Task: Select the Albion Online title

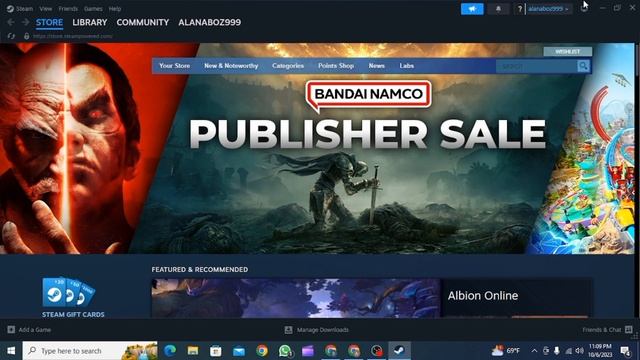Action: (482, 296)
